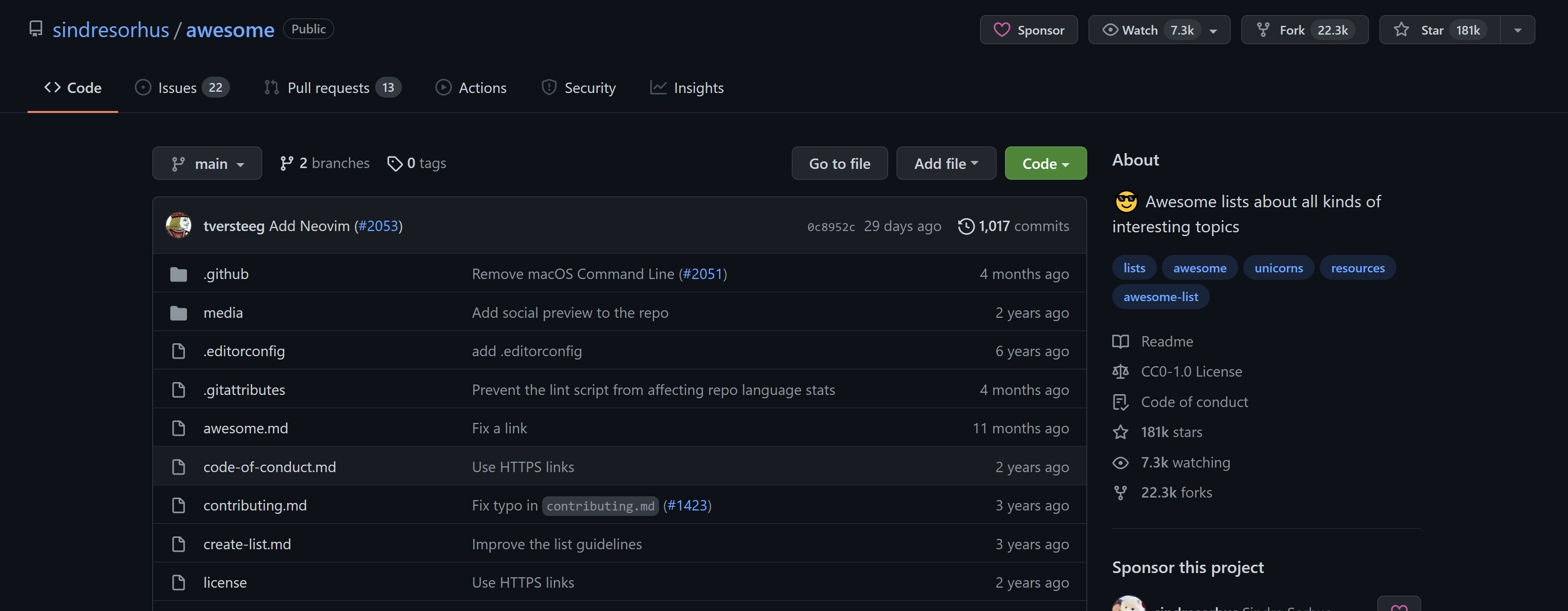1568x611 pixels.
Task: Click the awesome topic tag
Action: click(x=1199, y=268)
